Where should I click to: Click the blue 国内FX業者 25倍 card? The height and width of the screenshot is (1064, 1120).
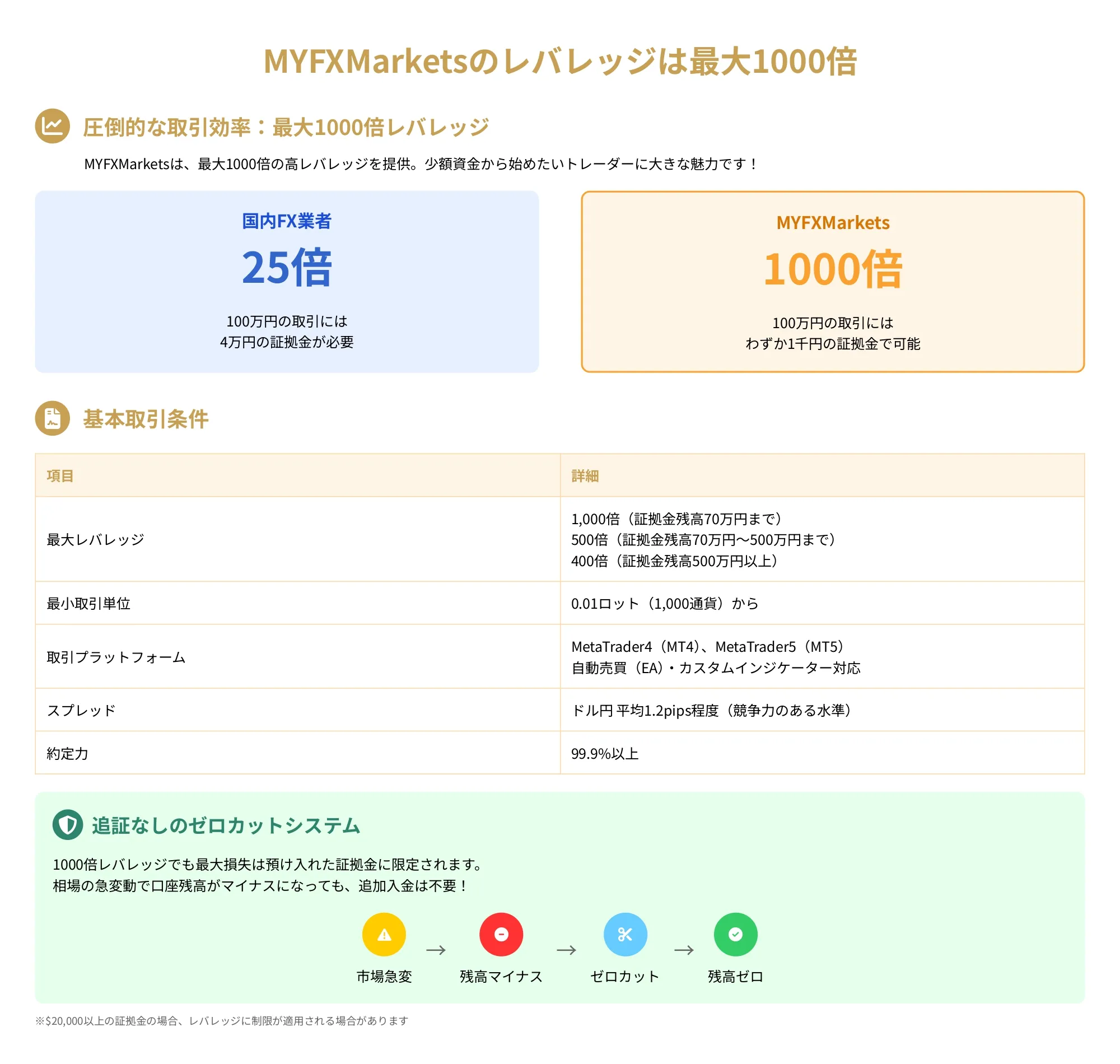[x=286, y=282]
